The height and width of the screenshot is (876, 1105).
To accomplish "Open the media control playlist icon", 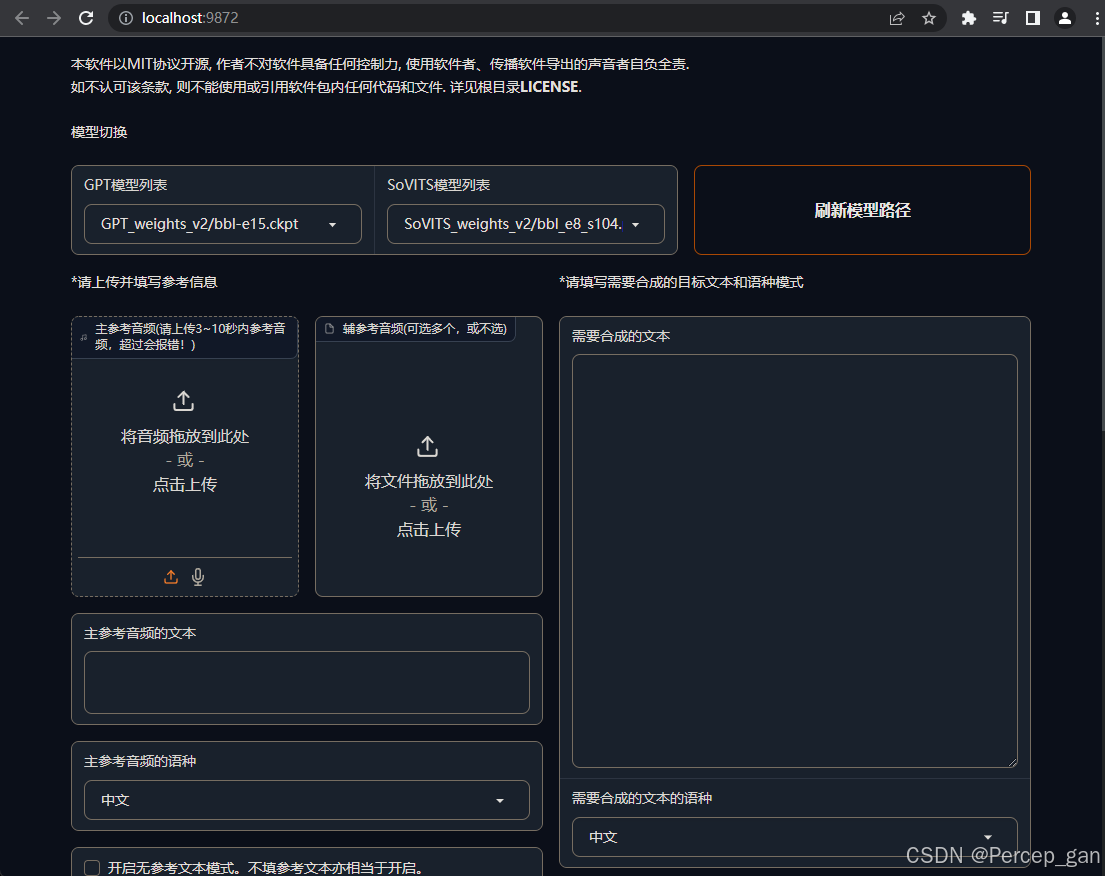I will coord(1000,18).
